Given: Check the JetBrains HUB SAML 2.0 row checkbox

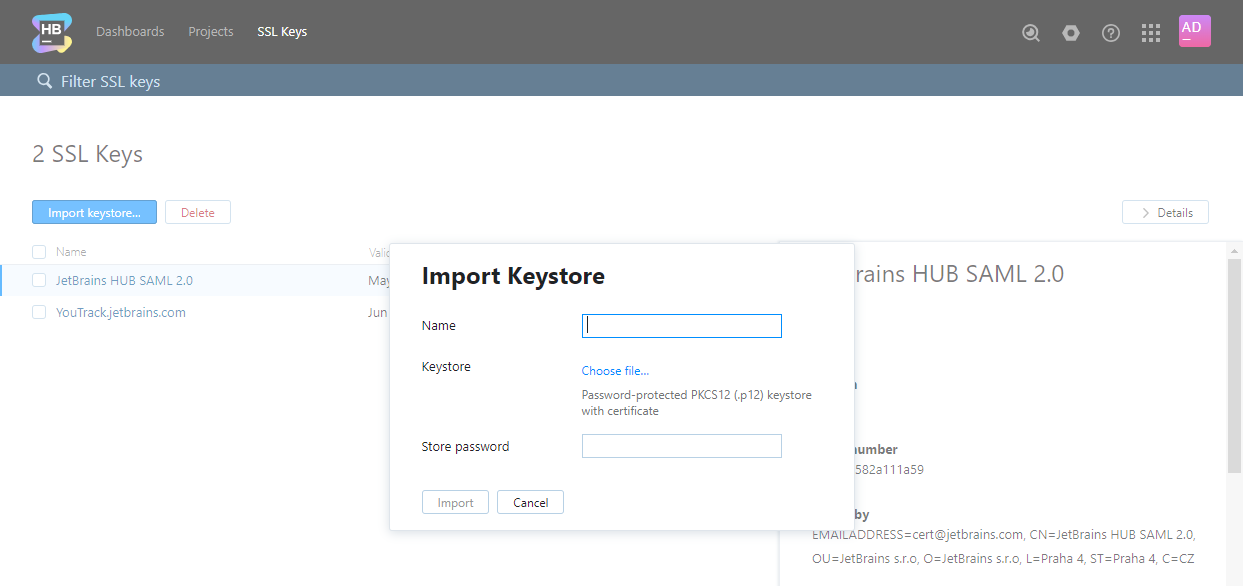Looking at the screenshot, I should pyautogui.click(x=38, y=280).
